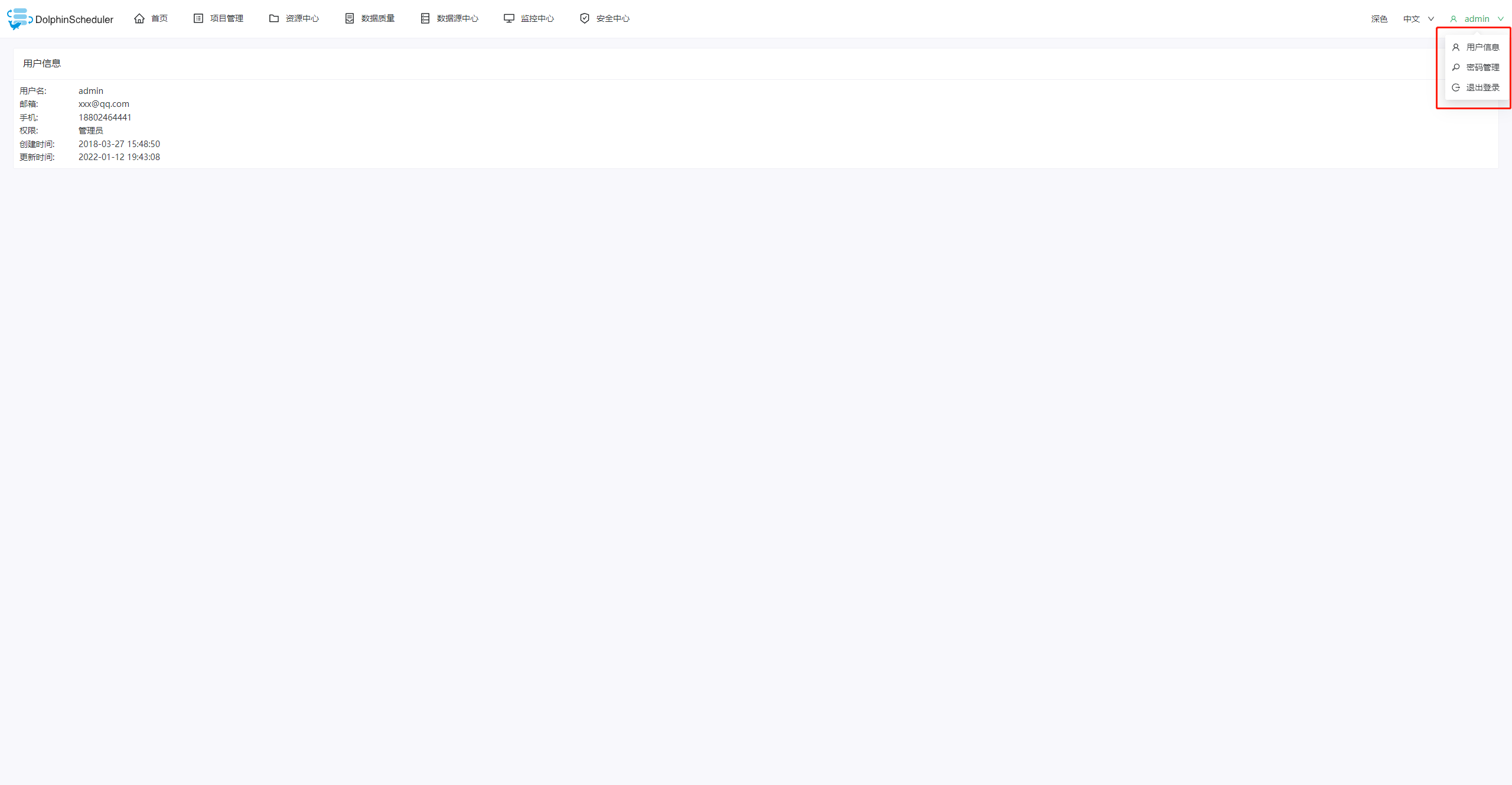Open the 首页 menu item
This screenshot has height=785, width=1512.
(x=151, y=18)
